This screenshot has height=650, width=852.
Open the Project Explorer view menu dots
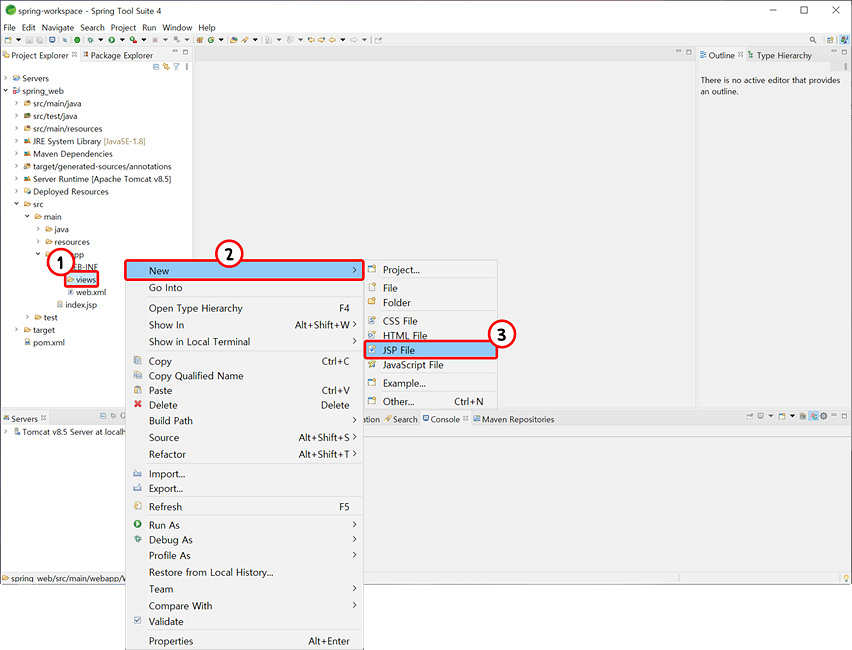click(x=187, y=66)
